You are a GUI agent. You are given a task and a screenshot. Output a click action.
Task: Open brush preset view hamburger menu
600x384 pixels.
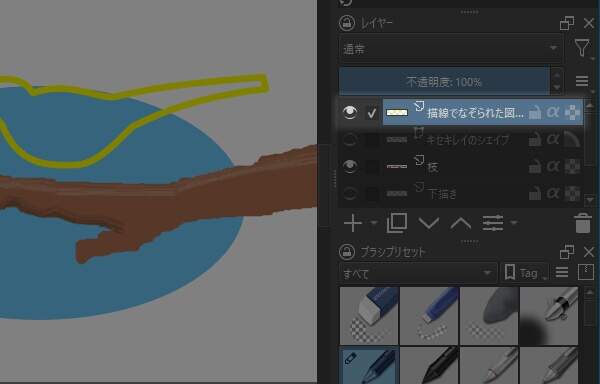point(562,272)
